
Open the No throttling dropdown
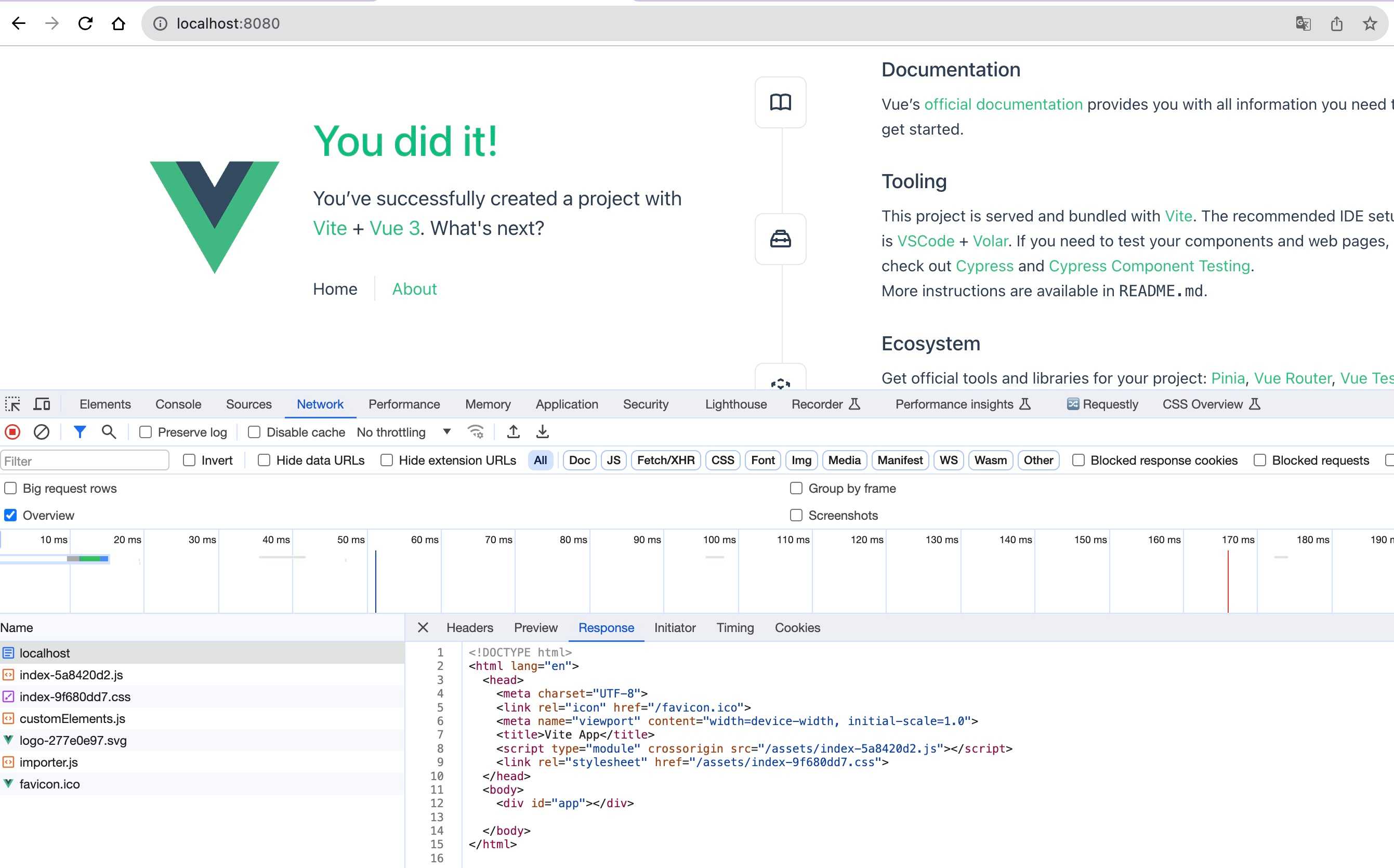[x=403, y=432]
